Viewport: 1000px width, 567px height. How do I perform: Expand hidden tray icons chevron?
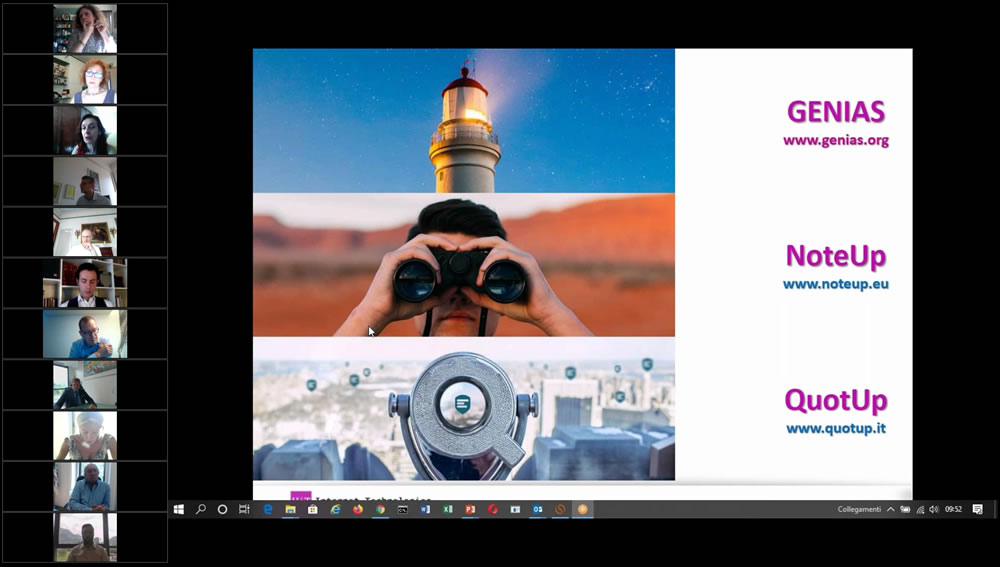click(890, 509)
